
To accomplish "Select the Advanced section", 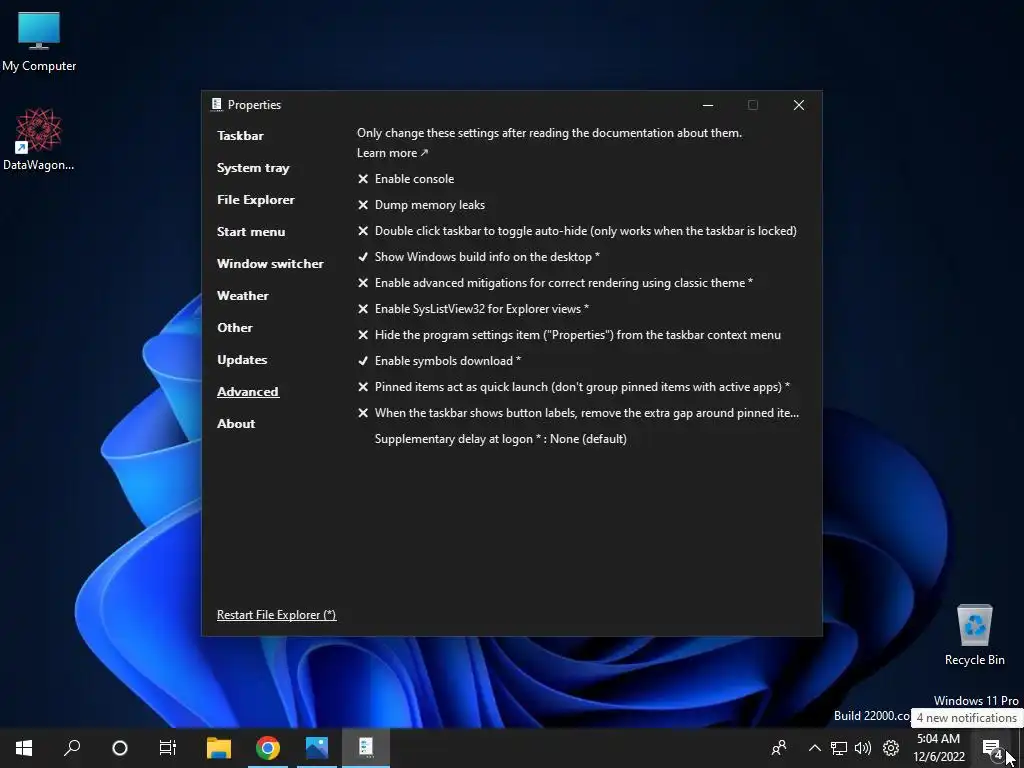I will (x=248, y=392).
